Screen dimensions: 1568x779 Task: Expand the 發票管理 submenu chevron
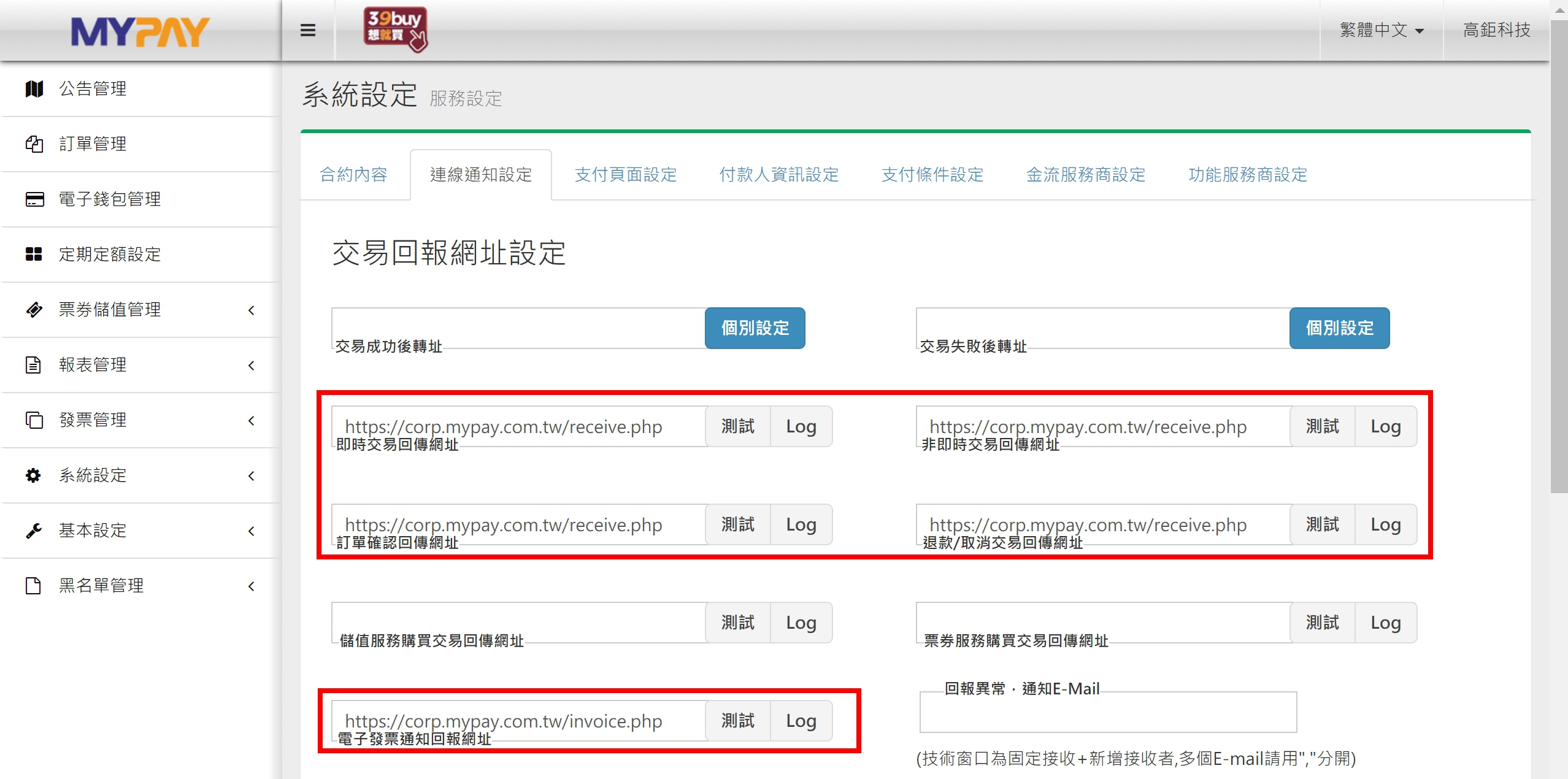(x=252, y=421)
